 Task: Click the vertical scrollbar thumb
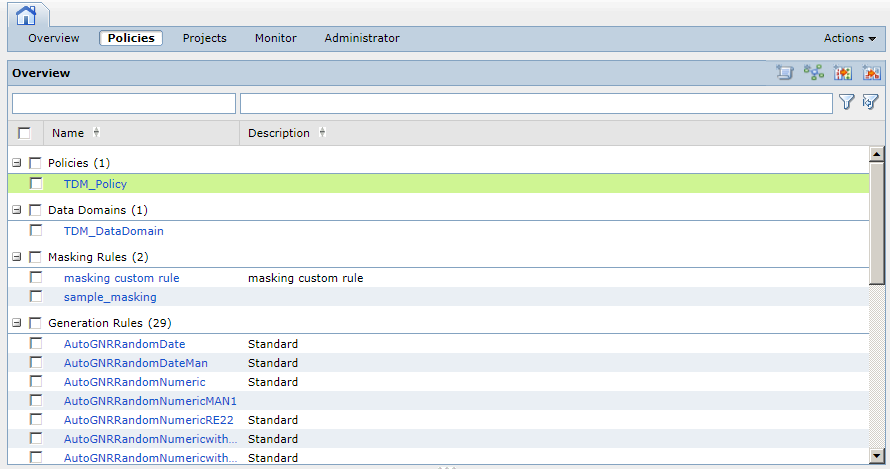click(877, 223)
